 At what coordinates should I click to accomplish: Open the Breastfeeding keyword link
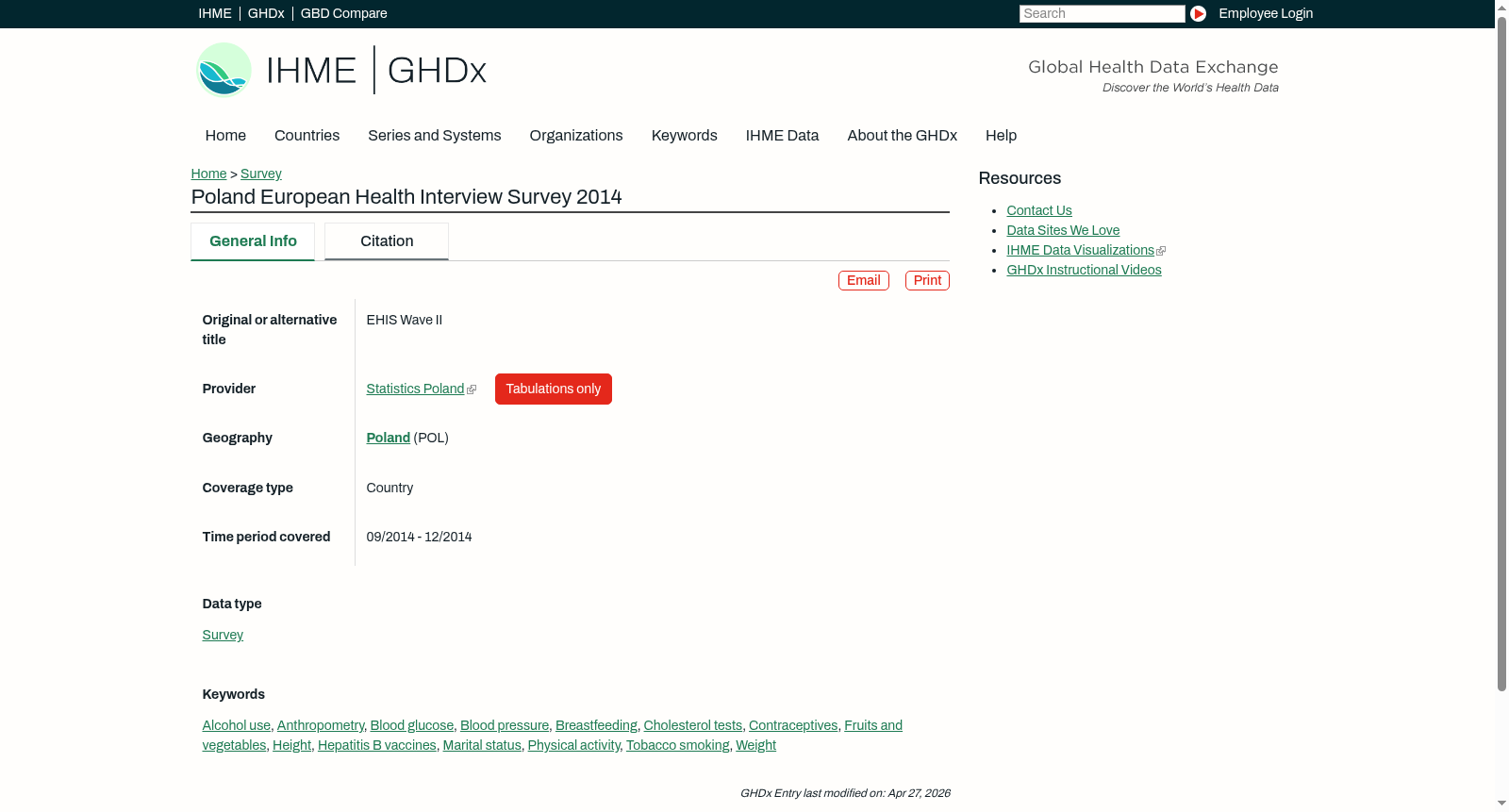(x=596, y=726)
